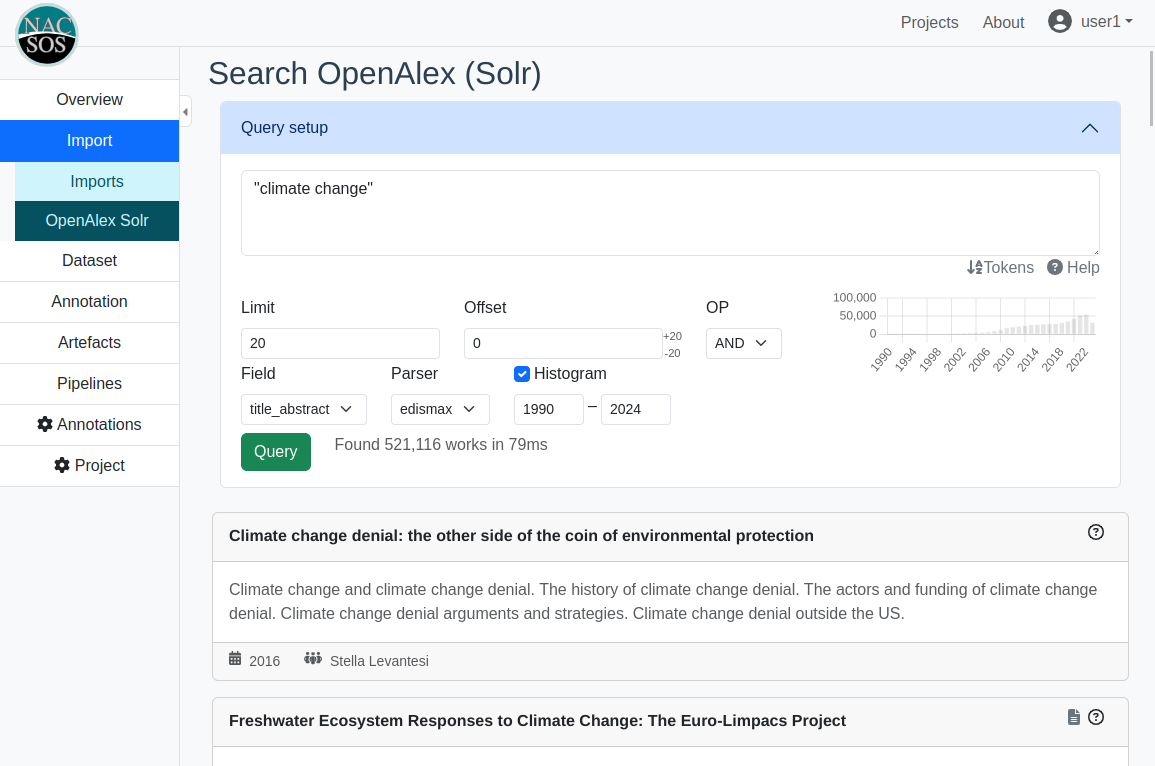Collapse the Query setup panel
Screen dimensions: 1155x766
point(1090,128)
